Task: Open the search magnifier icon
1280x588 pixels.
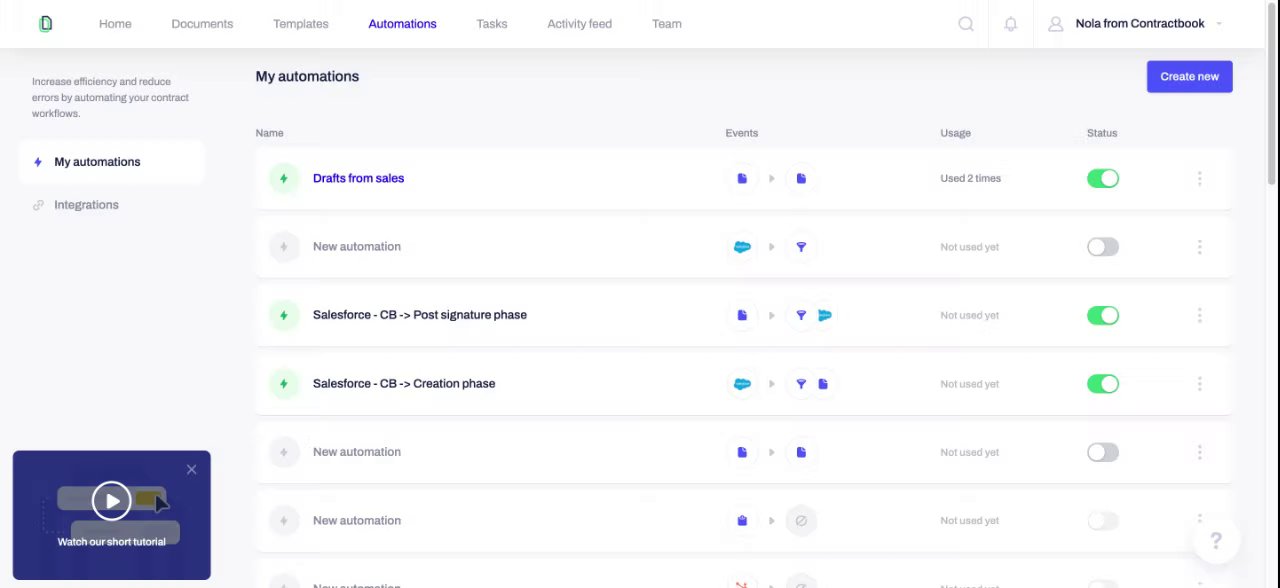Action: point(966,24)
